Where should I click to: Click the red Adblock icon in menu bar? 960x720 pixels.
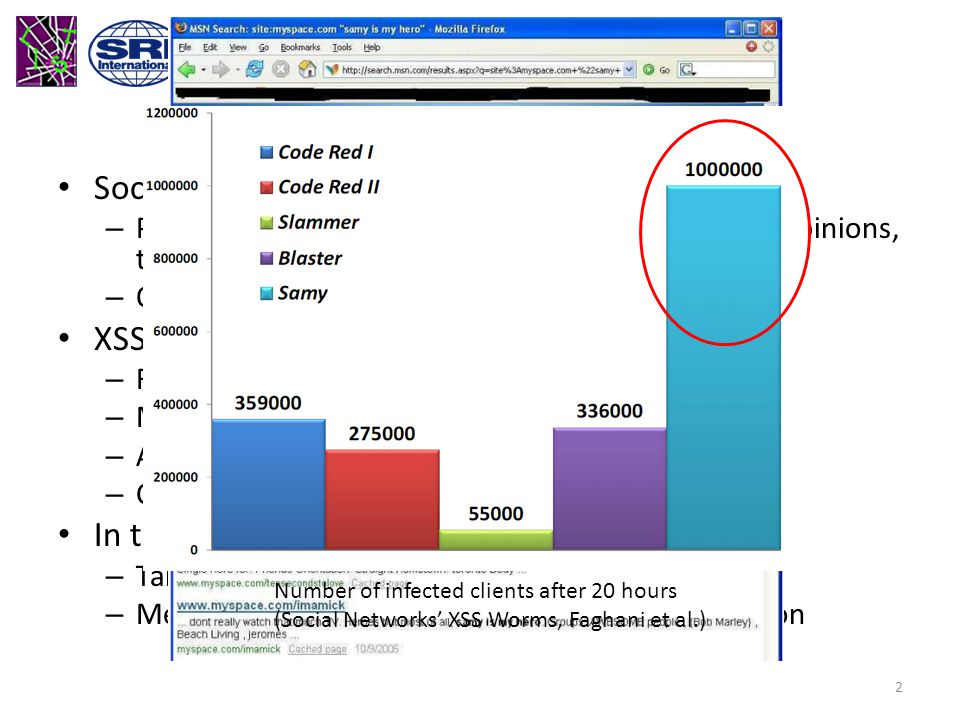751,47
